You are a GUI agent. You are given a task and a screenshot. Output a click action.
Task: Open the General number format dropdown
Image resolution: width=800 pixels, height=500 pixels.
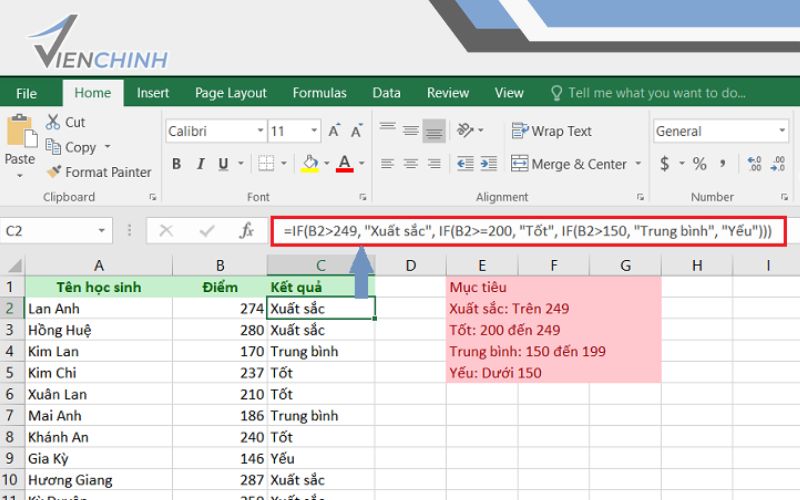coord(782,131)
